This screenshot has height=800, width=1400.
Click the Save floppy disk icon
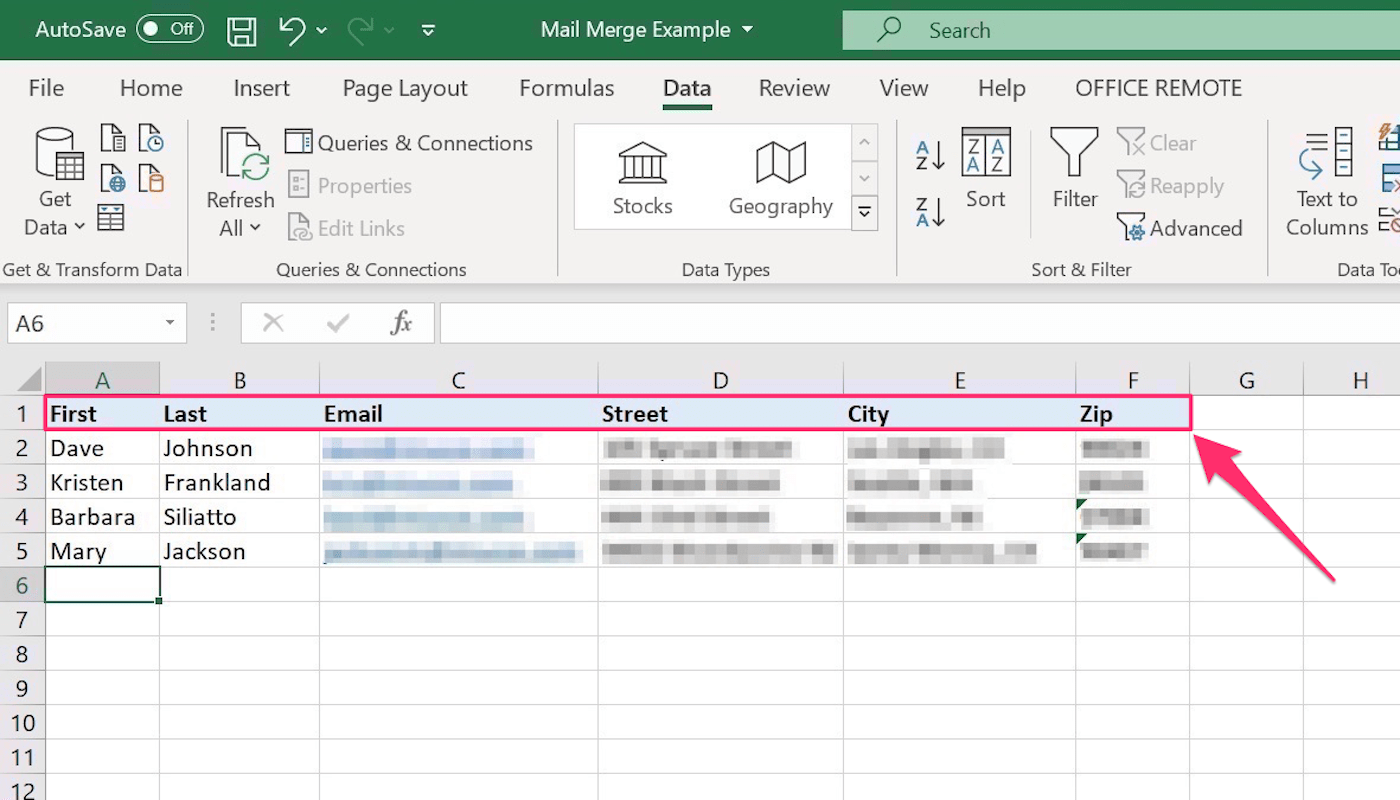[x=242, y=30]
